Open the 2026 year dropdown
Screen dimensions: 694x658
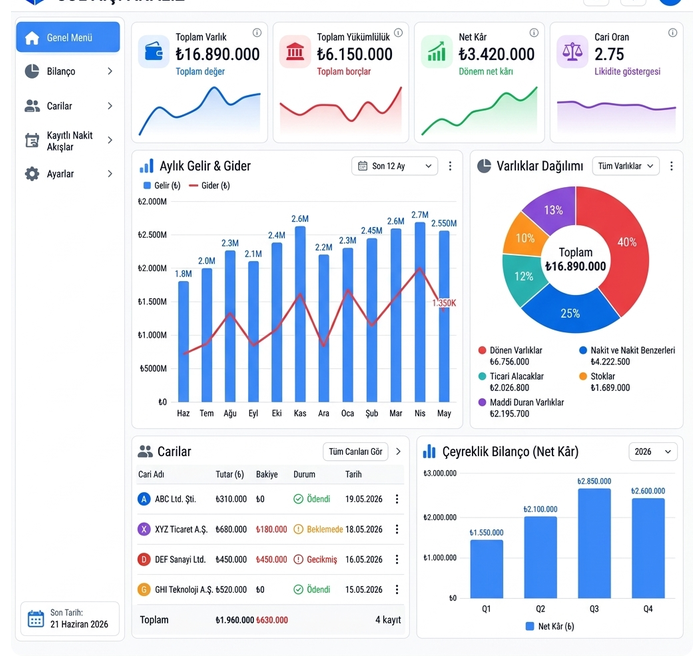pyautogui.click(x=653, y=451)
